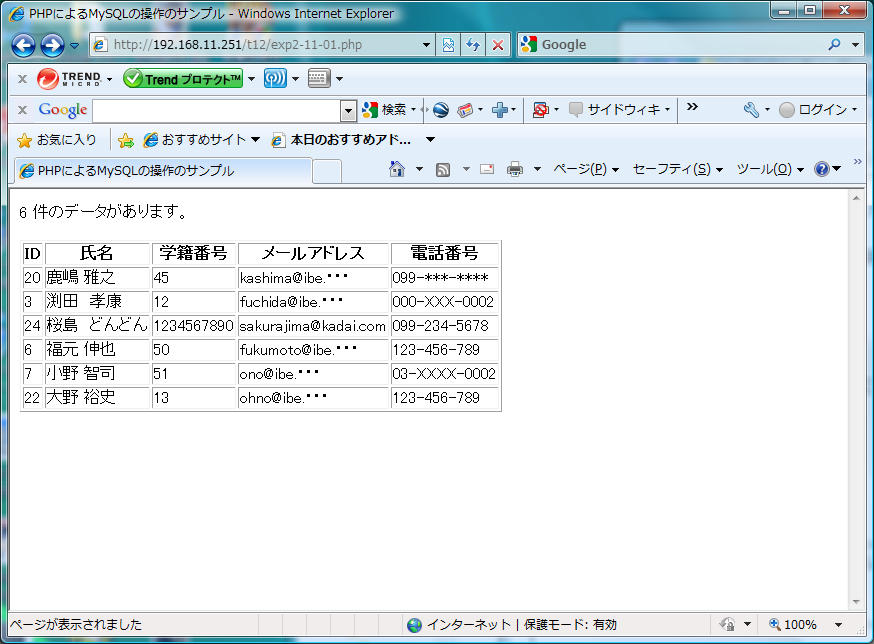This screenshot has width=874, height=644.
Task: Open the status bar 100% zoom dropdown
Action: tap(838, 625)
